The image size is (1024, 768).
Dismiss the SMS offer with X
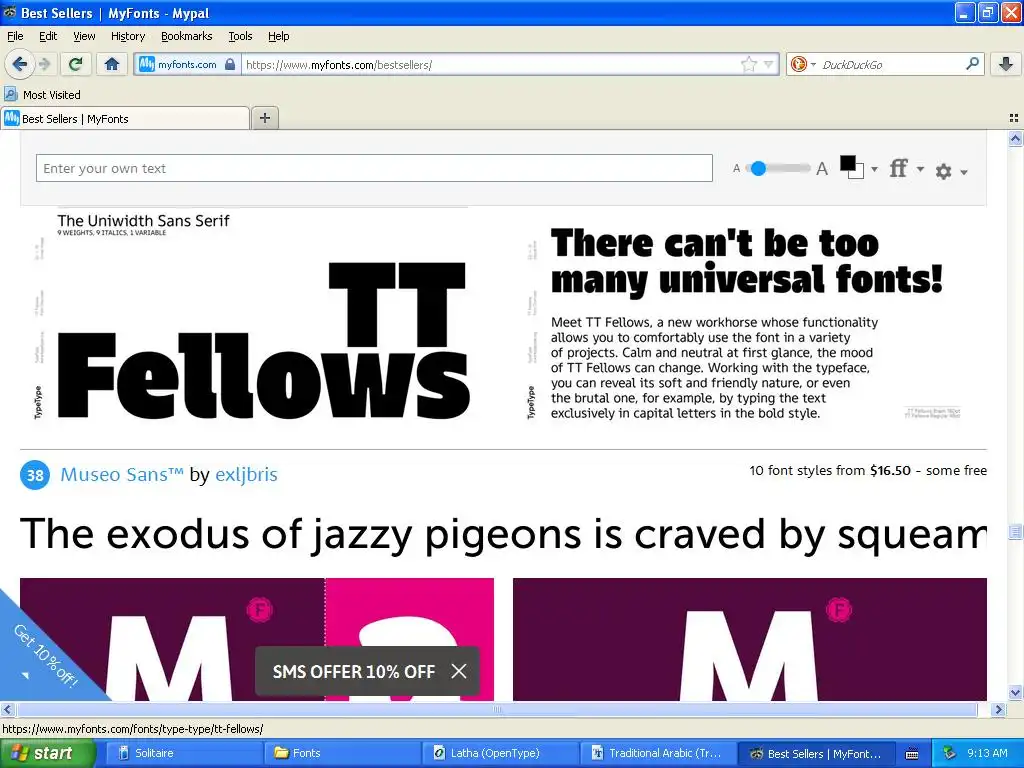[459, 671]
